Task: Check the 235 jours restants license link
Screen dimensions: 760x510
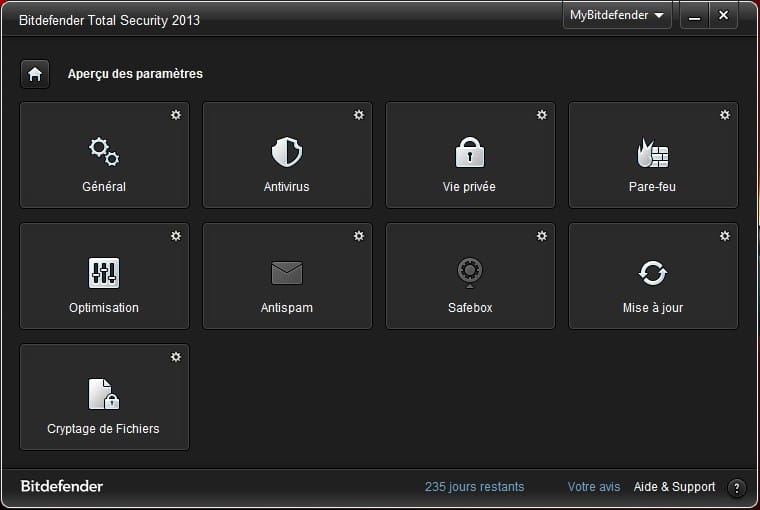Action: [x=475, y=487]
